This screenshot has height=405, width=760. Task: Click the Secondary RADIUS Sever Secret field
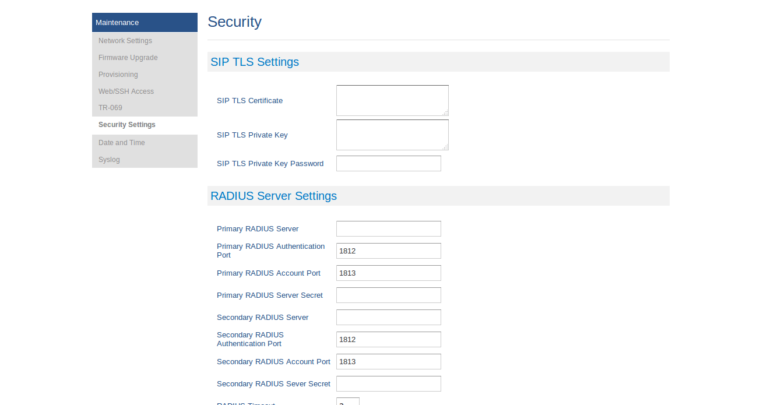tap(388, 383)
